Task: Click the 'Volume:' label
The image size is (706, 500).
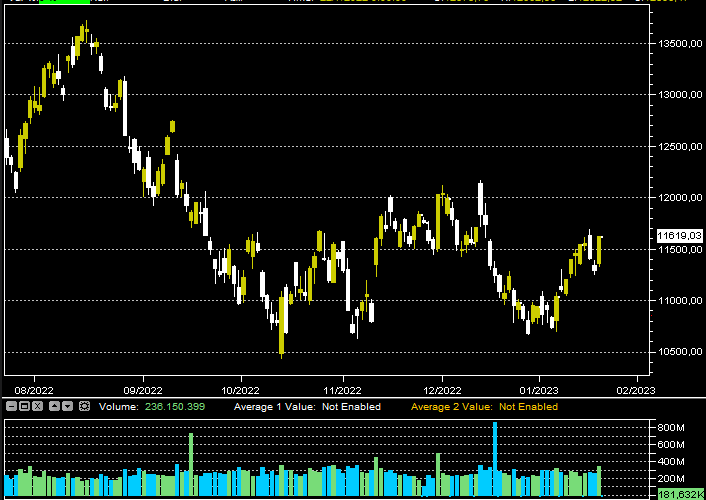Action: [x=118, y=407]
